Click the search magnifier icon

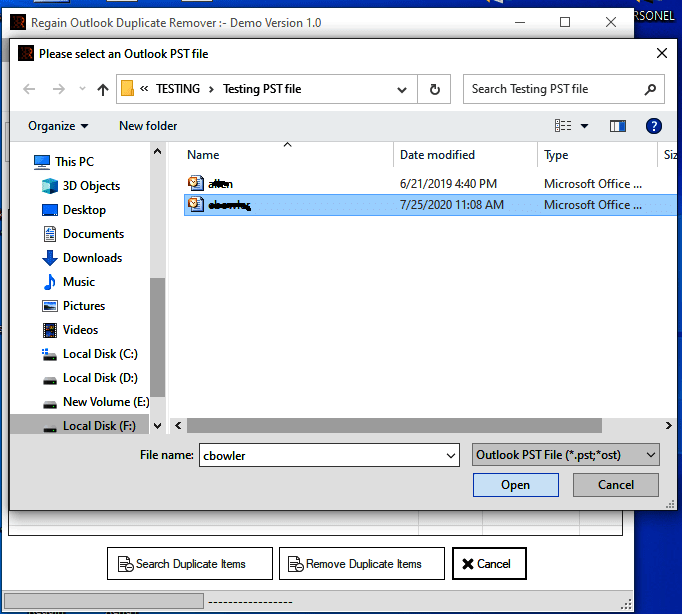(650, 89)
